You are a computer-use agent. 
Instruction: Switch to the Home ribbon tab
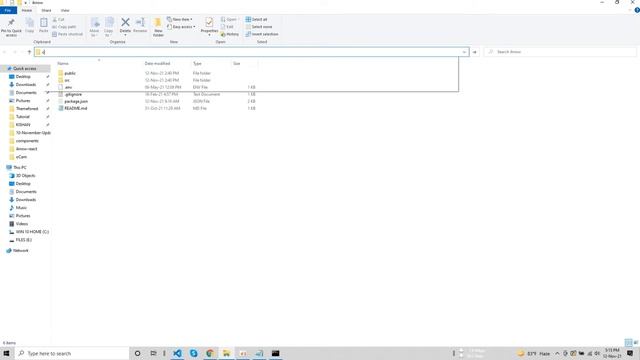pos(27,10)
